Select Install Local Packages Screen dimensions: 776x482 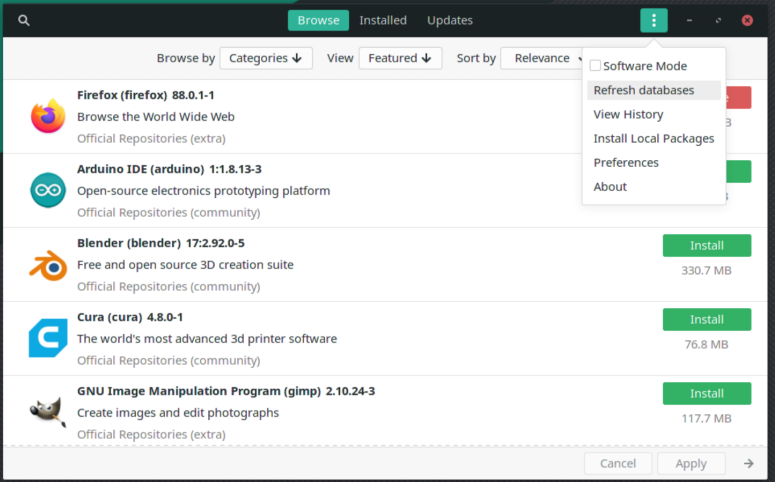click(x=653, y=139)
